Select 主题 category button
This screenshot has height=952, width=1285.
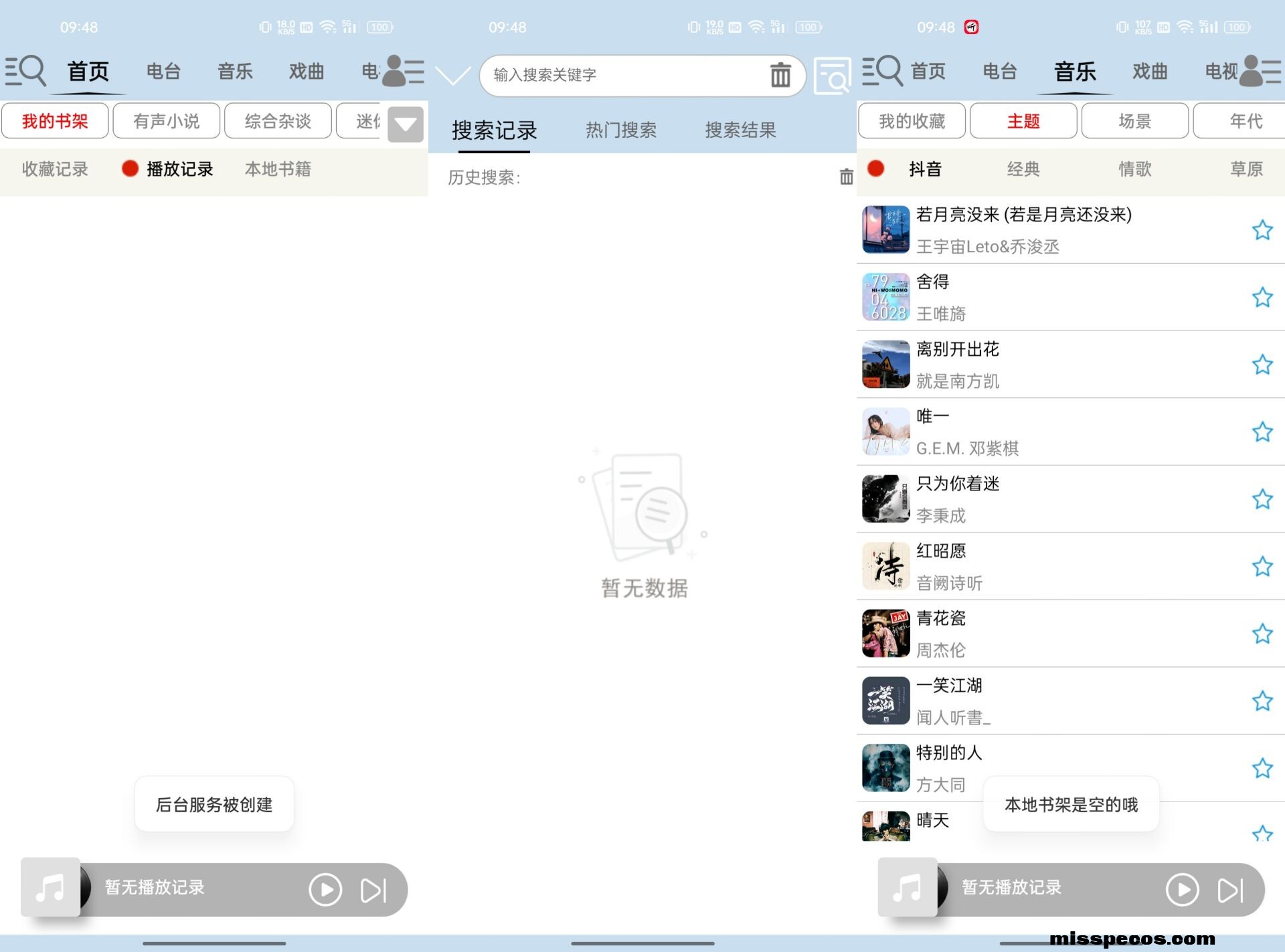pyautogui.click(x=1023, y=121)
